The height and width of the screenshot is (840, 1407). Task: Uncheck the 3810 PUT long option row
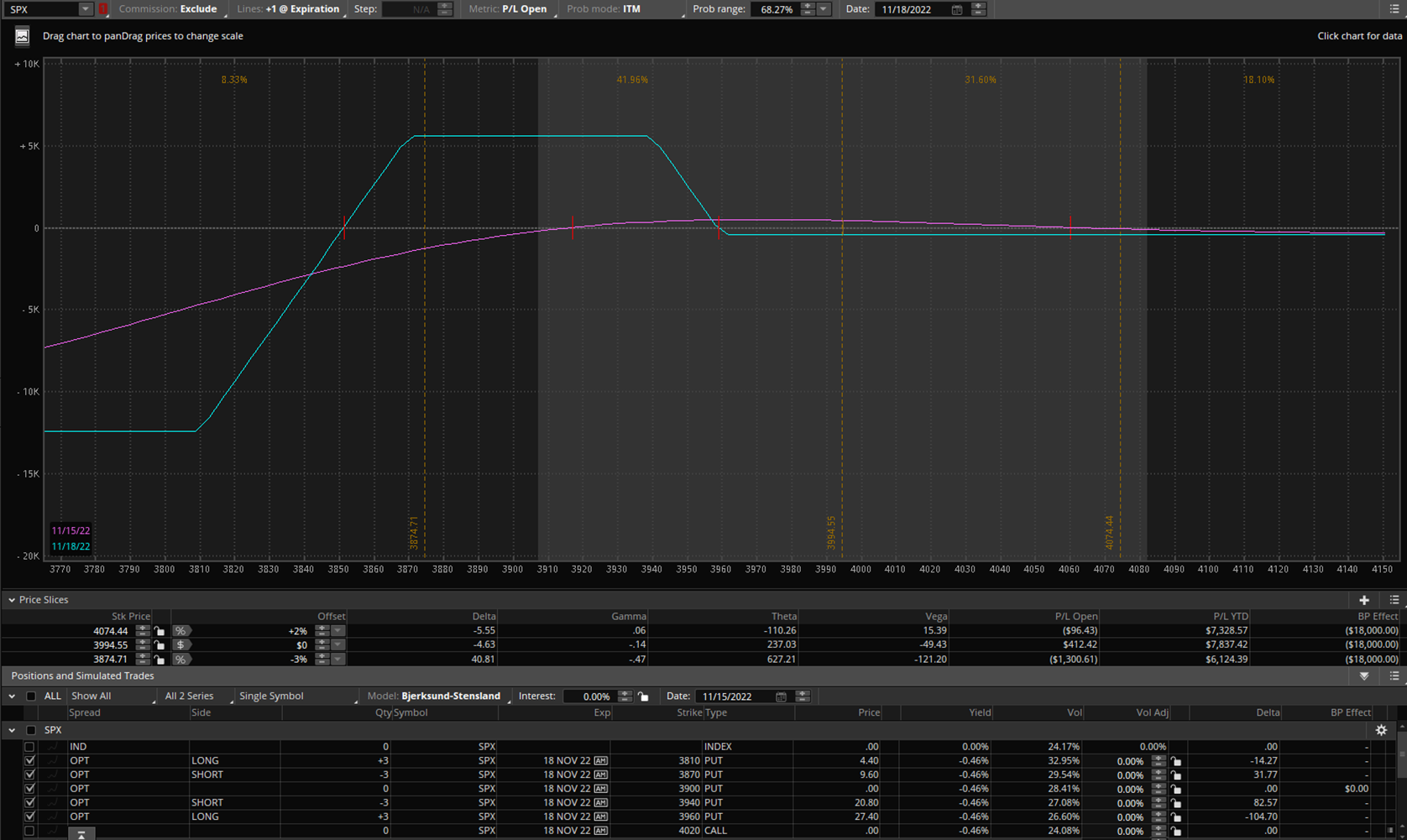30,761
